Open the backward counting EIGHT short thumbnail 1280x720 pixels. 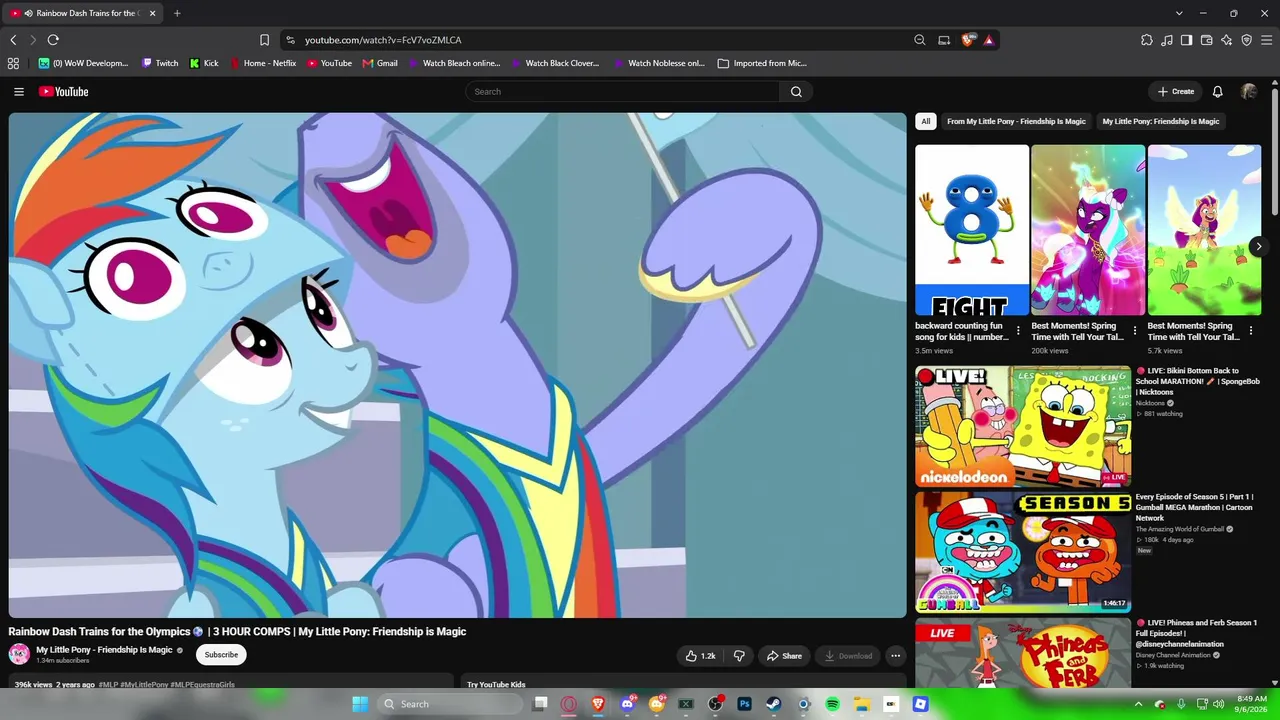coord(972,230)
